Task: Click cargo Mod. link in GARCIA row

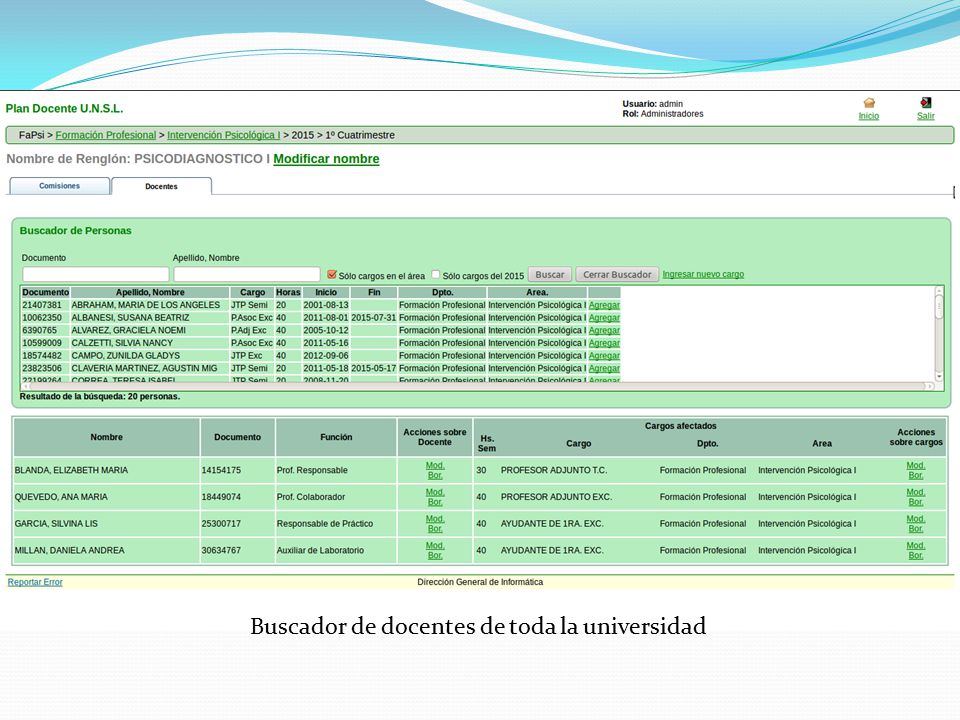Action: [x=915, y=519]
